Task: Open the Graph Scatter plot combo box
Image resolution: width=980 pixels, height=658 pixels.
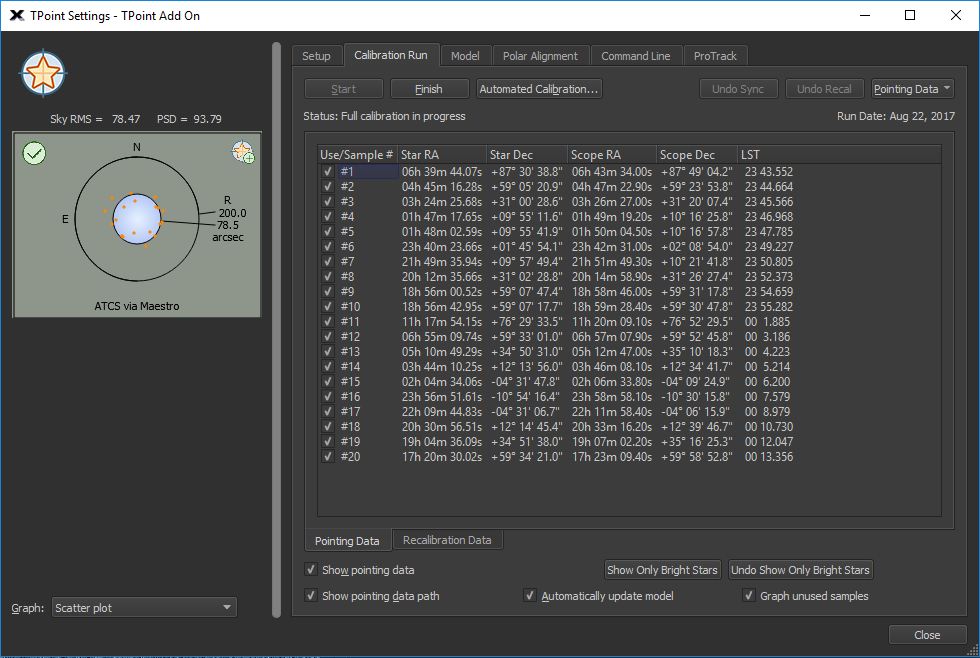Action: tap(144, 607)
